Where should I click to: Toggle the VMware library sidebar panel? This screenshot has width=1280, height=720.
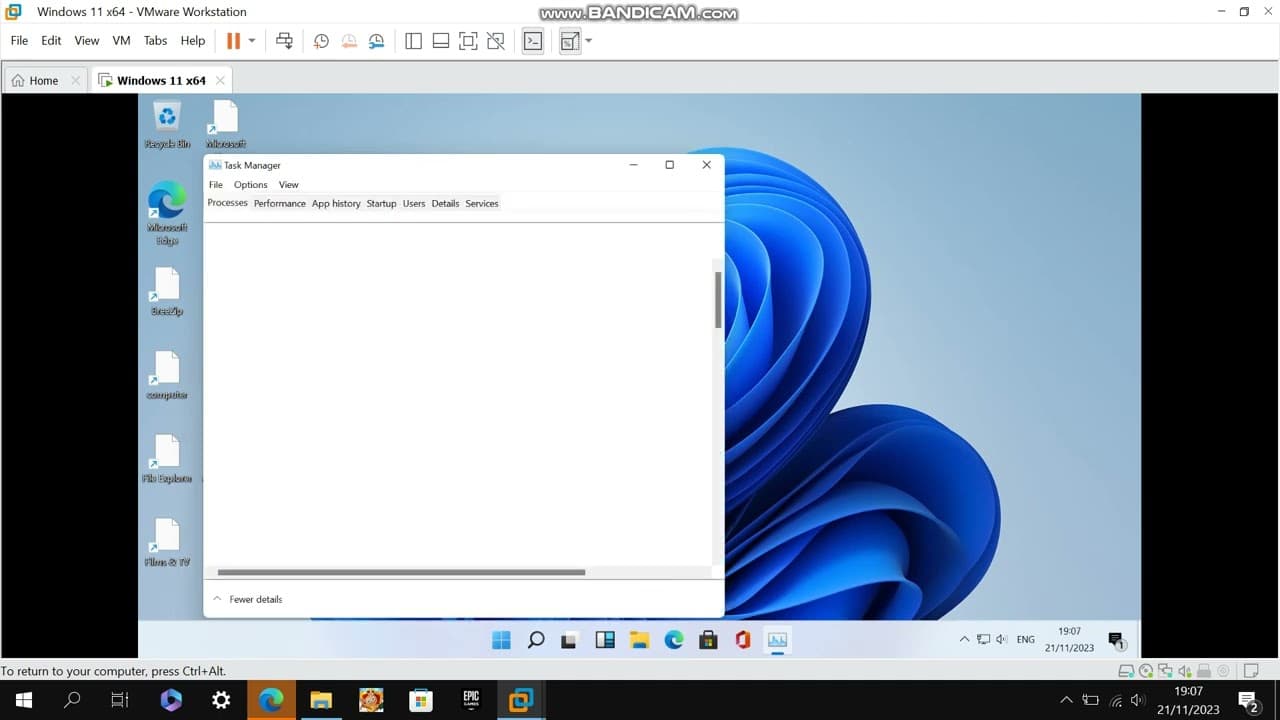pyautogui.click(x=413, y=41)
